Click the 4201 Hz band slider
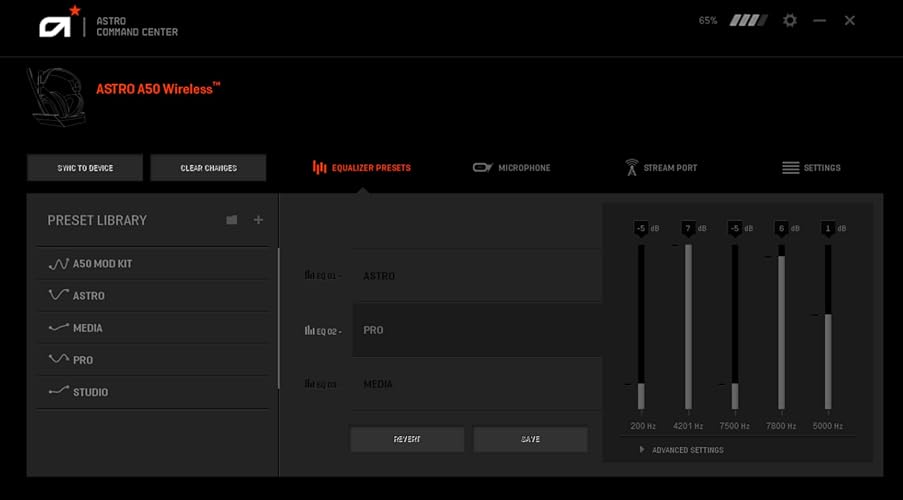The image size is (903, 500). [688, 327]
